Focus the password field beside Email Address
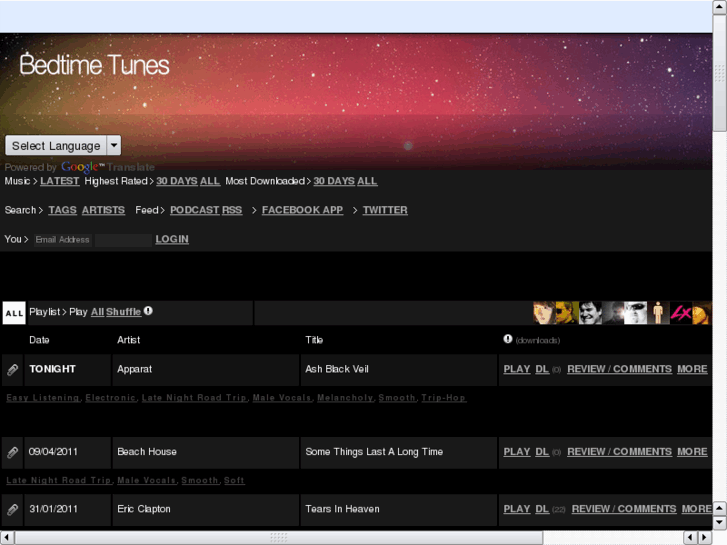Screen dimensions: 727x545 point(123,240)
